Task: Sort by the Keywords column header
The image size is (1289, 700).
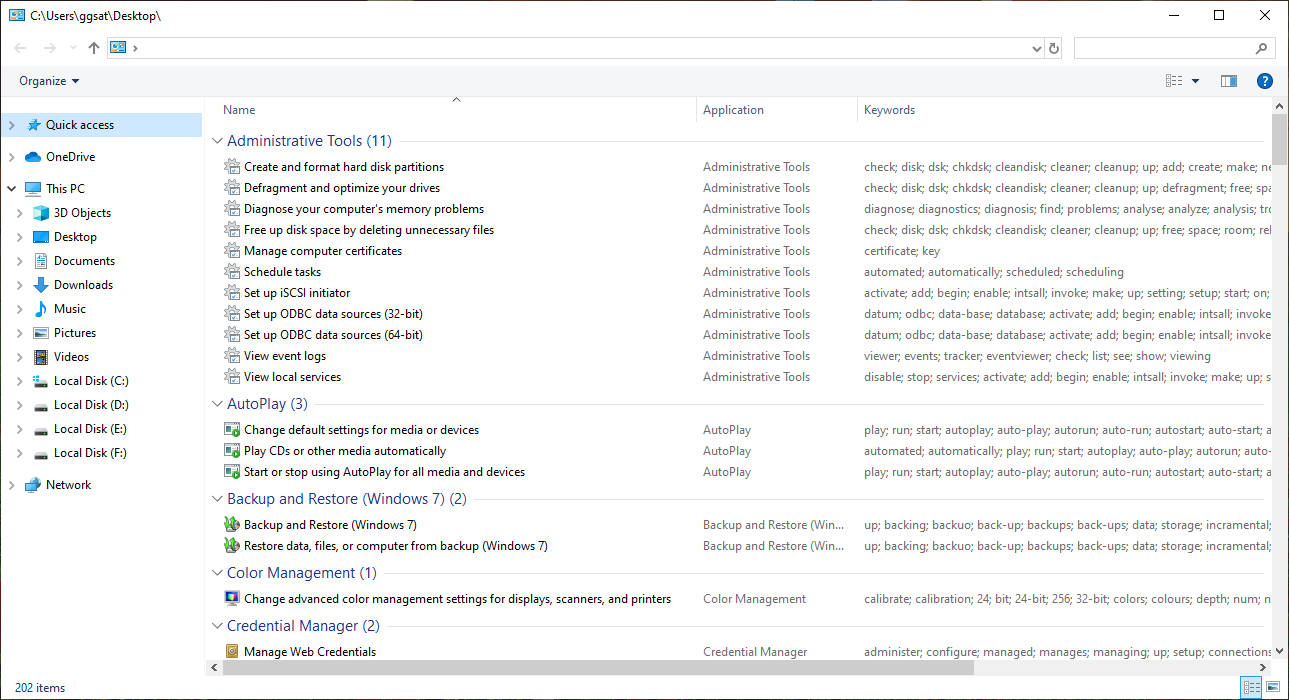Action: coord(889,110)
